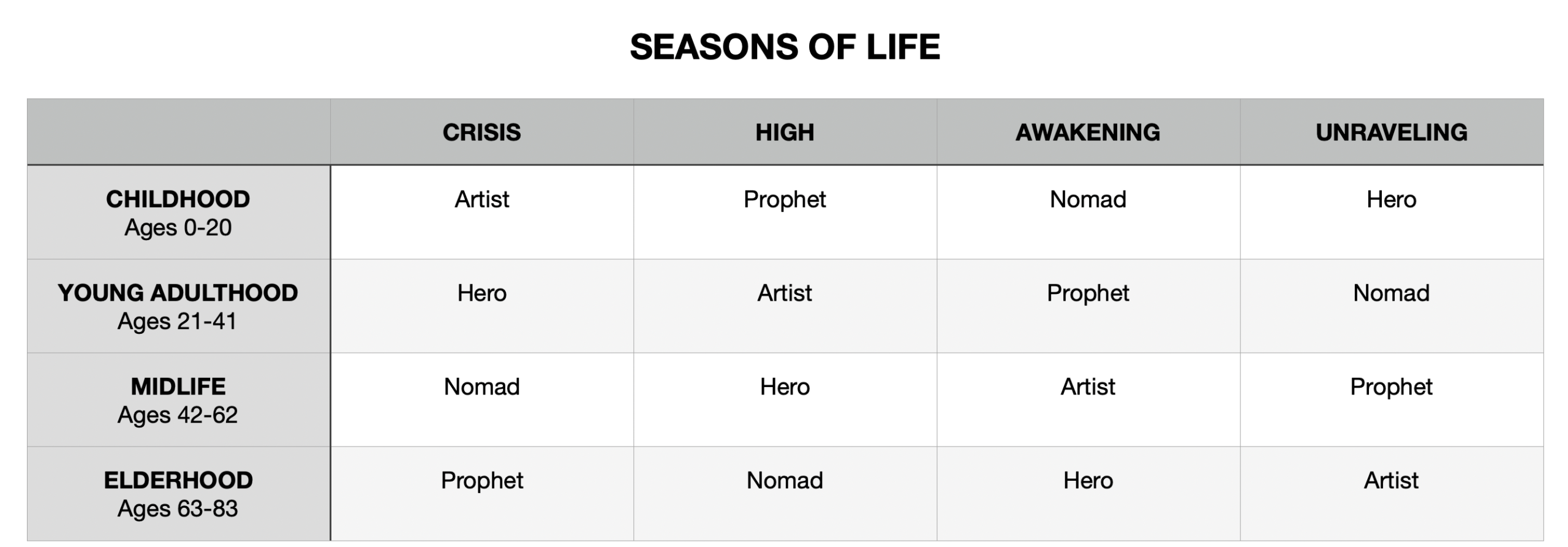Select Nomad cell in Midlife row

click(481, 387)
